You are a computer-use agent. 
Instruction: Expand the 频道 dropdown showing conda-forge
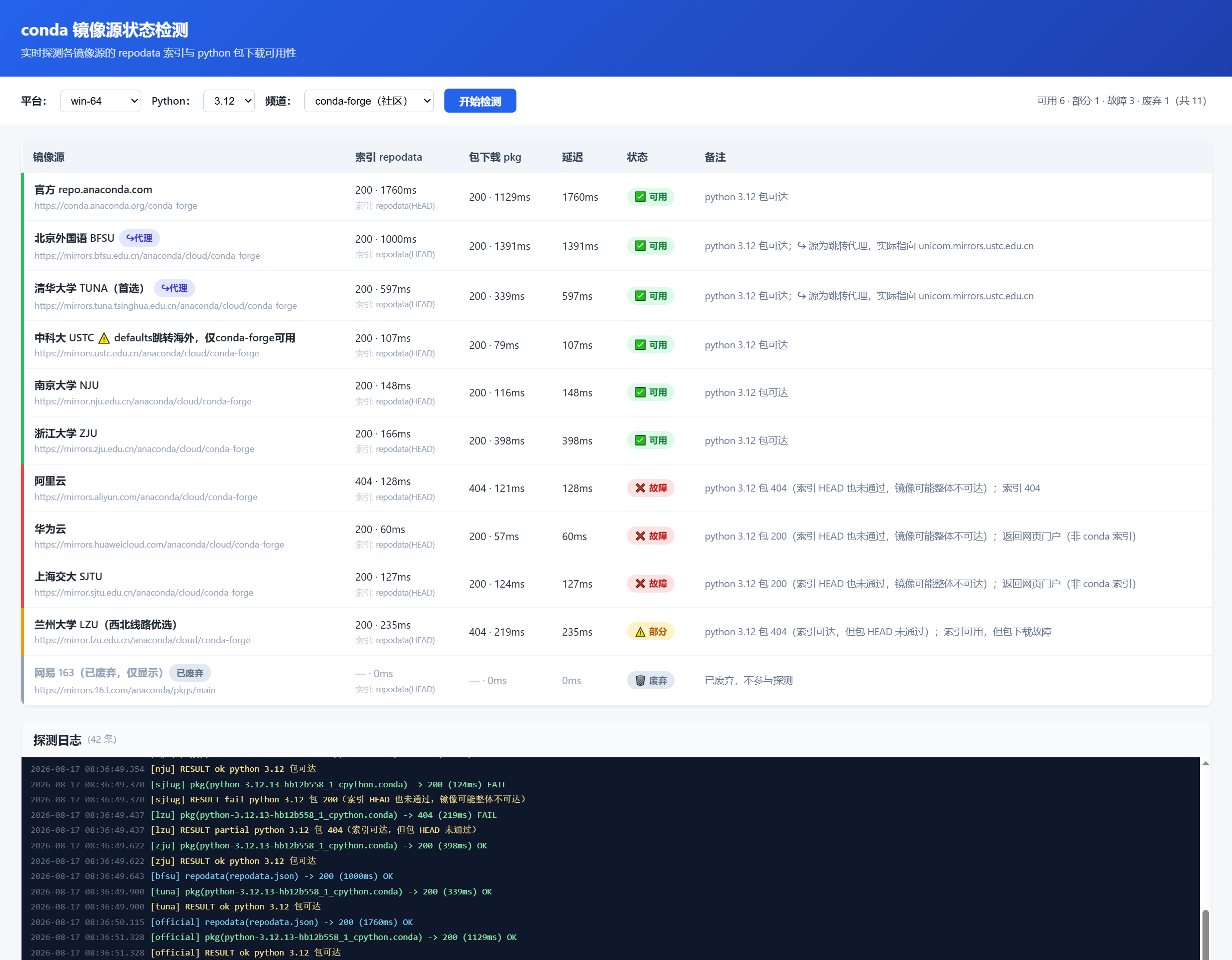click(x=368, y=101)
